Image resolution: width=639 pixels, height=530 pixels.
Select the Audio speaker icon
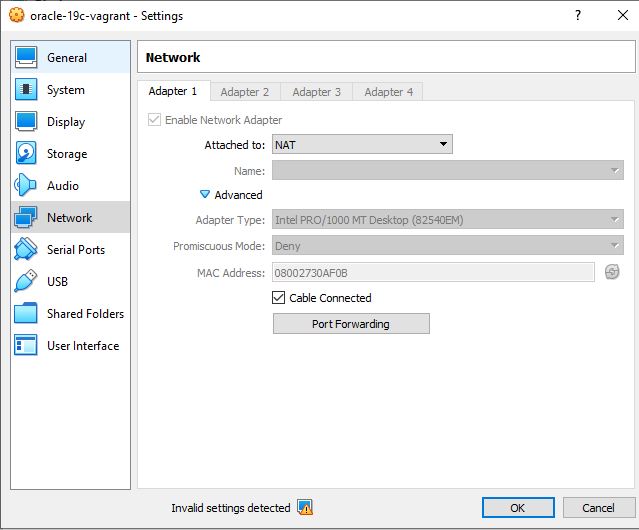tap(27, 186)
